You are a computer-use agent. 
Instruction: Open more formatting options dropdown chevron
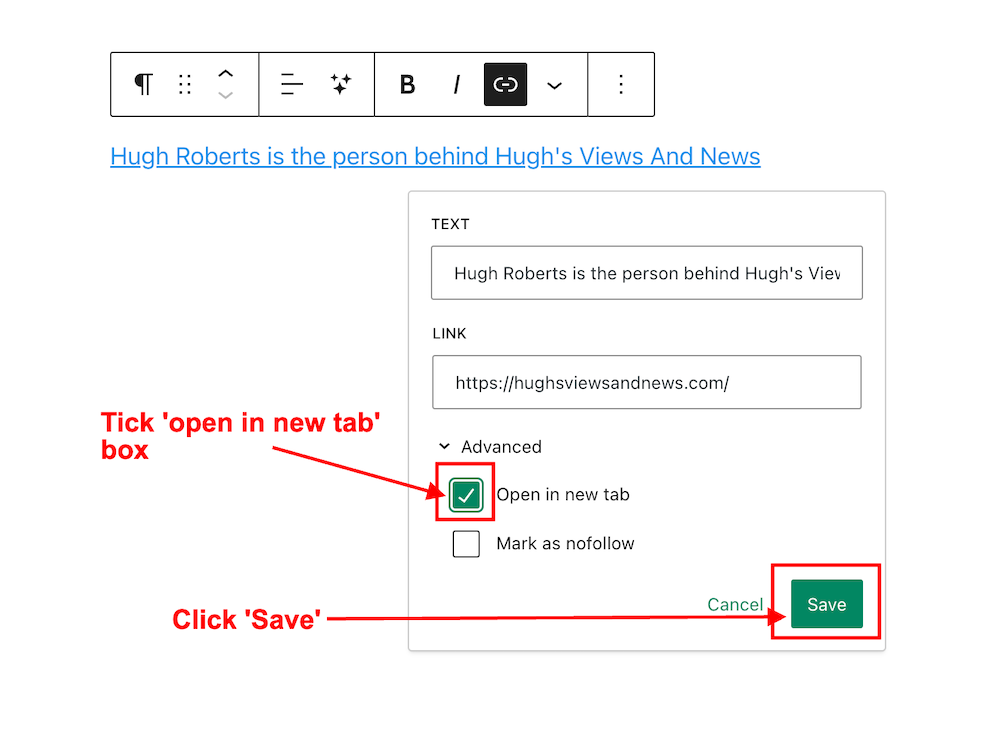[x=554, y=85]
